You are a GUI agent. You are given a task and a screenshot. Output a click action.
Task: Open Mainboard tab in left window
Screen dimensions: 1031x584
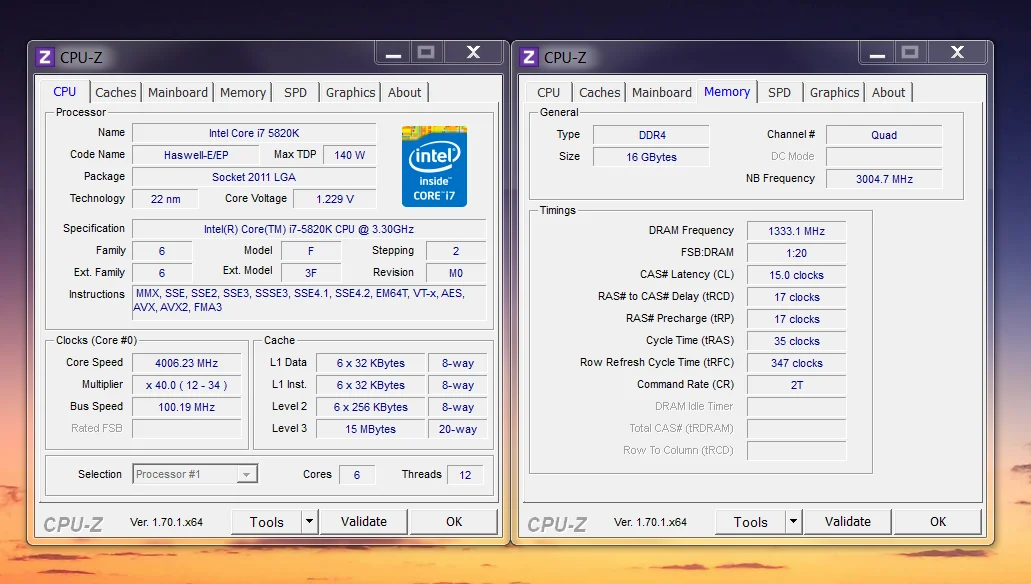[x=178, y=93]
